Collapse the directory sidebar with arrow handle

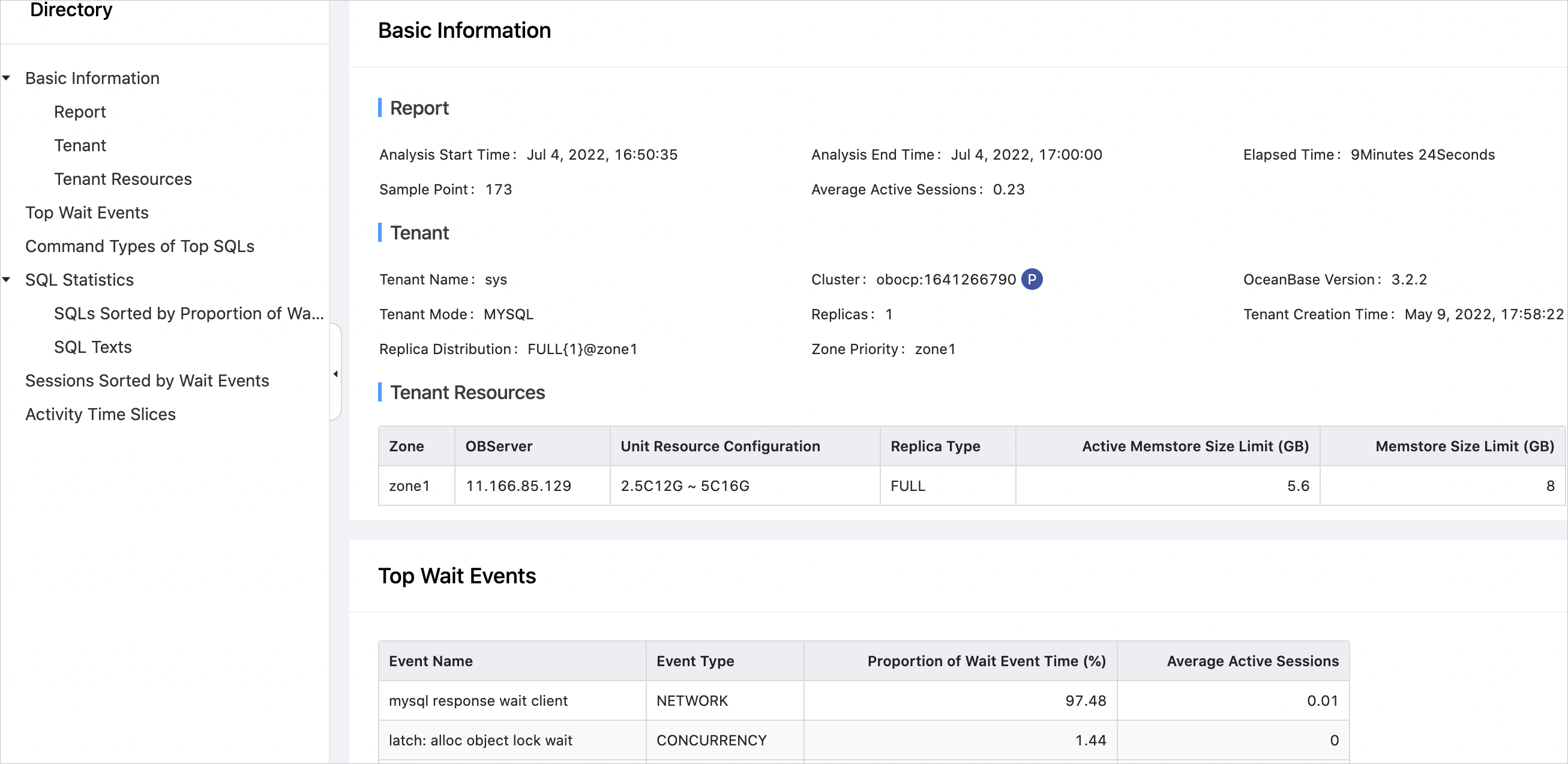pos(335,374)
